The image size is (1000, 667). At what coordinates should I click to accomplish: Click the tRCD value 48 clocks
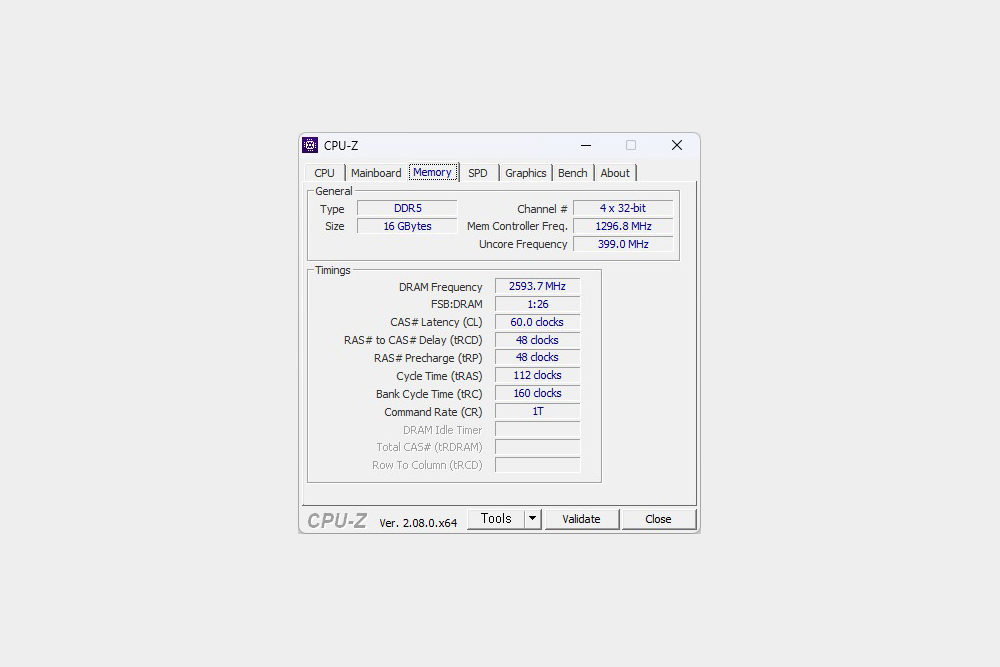[537, 340]
